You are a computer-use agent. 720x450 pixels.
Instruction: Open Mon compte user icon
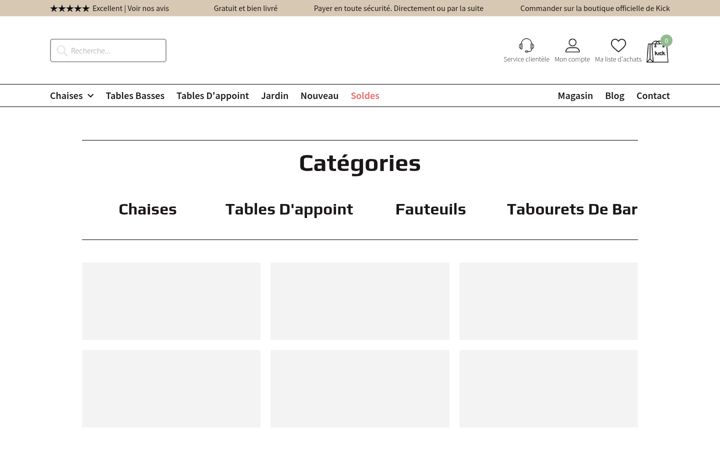coord(572,45)
